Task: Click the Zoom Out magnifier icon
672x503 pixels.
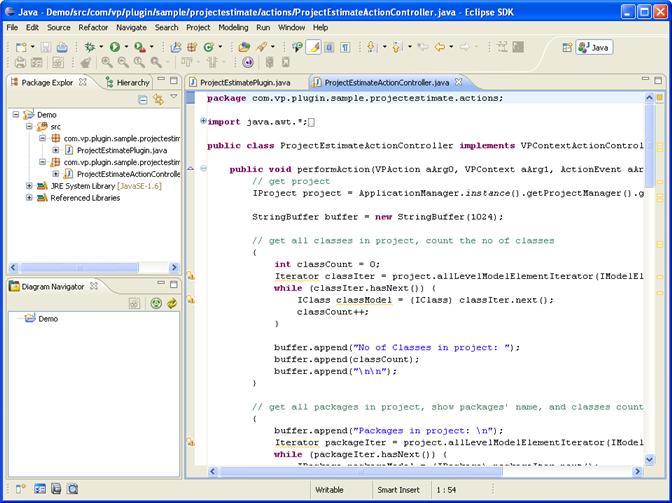Action: click(123, 63)
